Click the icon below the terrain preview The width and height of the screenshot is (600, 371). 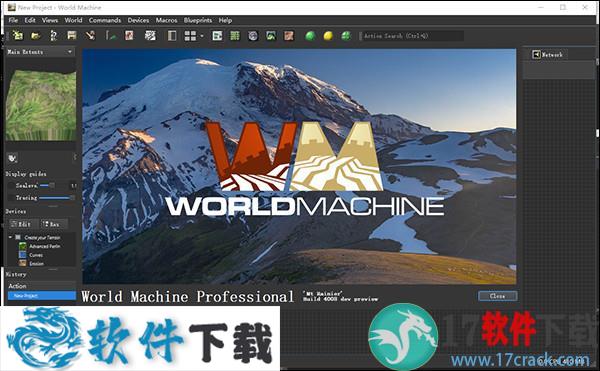tap(12, 158)
